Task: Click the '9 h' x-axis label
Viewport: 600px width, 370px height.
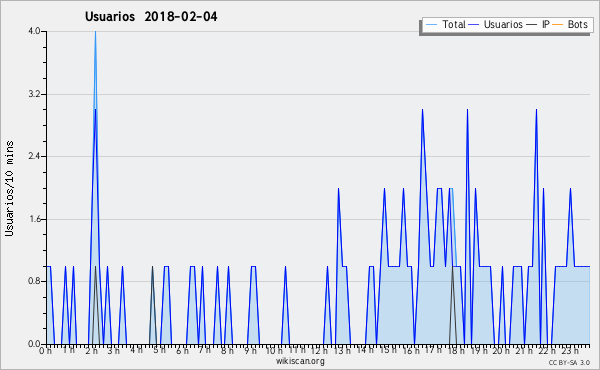Action: coord(250,350)
